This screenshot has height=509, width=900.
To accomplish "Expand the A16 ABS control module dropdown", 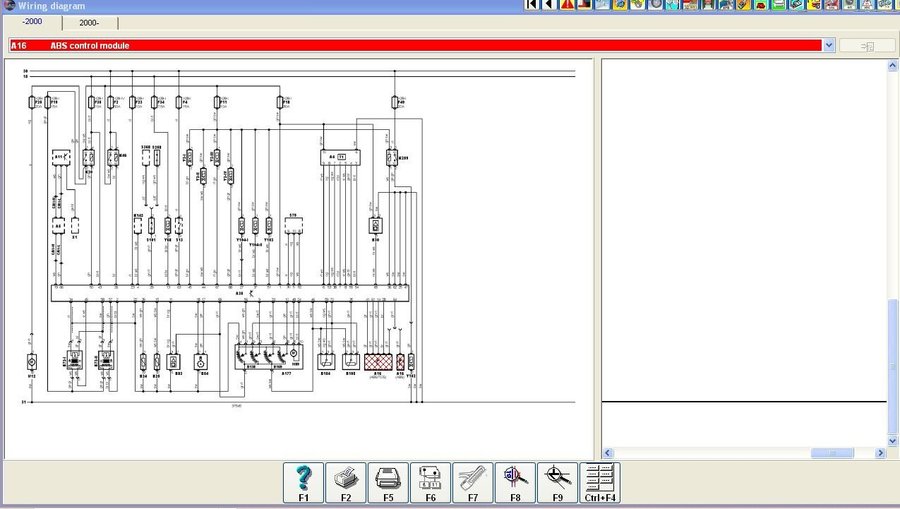I will coord(829,45).
